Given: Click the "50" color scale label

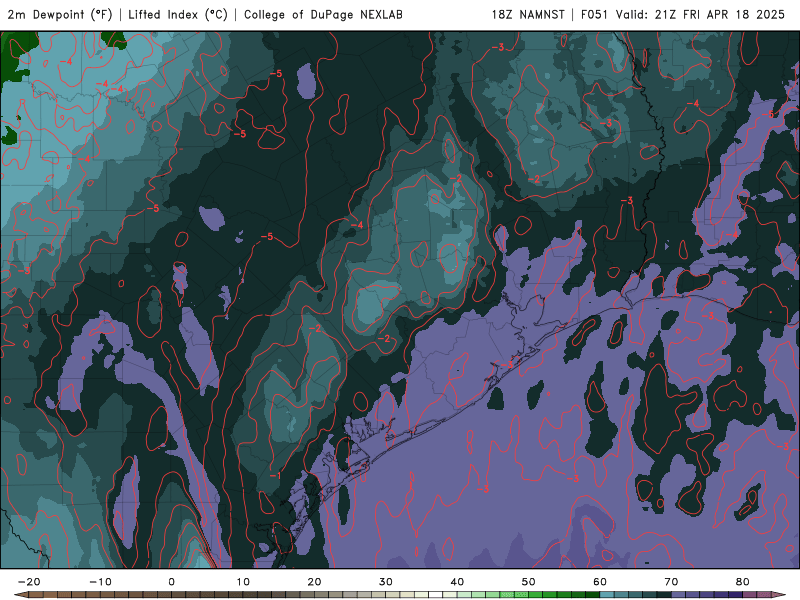Looking at the screenshot, I should [529, 582].
